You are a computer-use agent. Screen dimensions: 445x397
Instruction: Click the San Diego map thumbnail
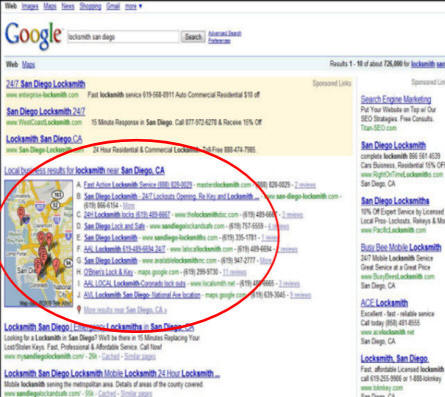[x=38, y=243]
